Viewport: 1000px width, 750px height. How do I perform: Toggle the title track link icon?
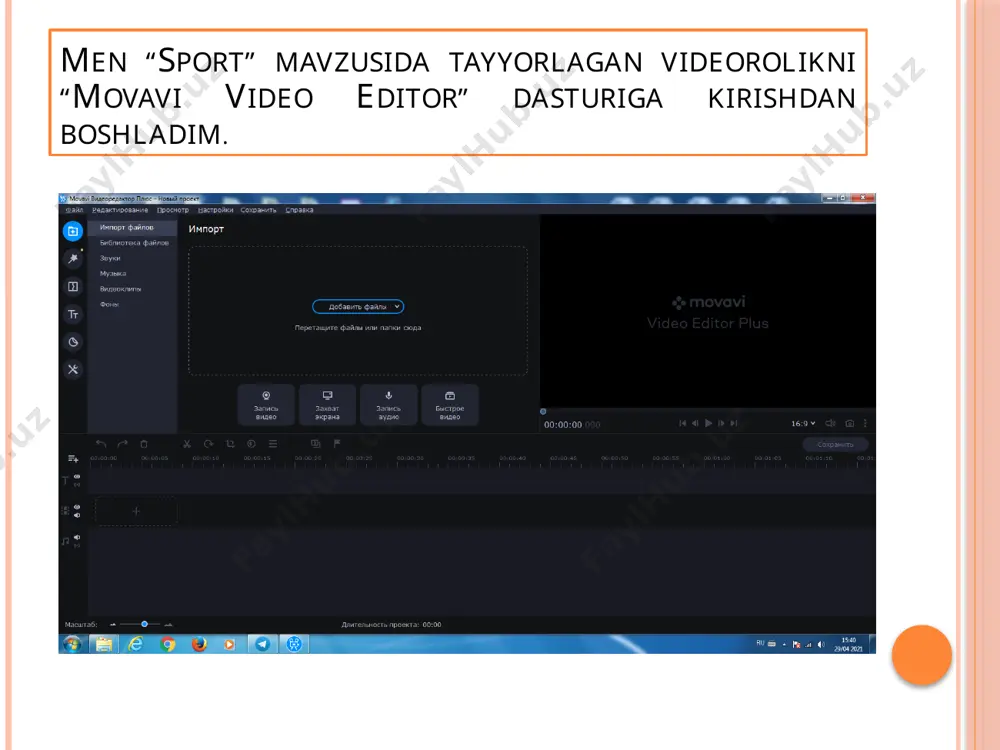pos(77,485)
